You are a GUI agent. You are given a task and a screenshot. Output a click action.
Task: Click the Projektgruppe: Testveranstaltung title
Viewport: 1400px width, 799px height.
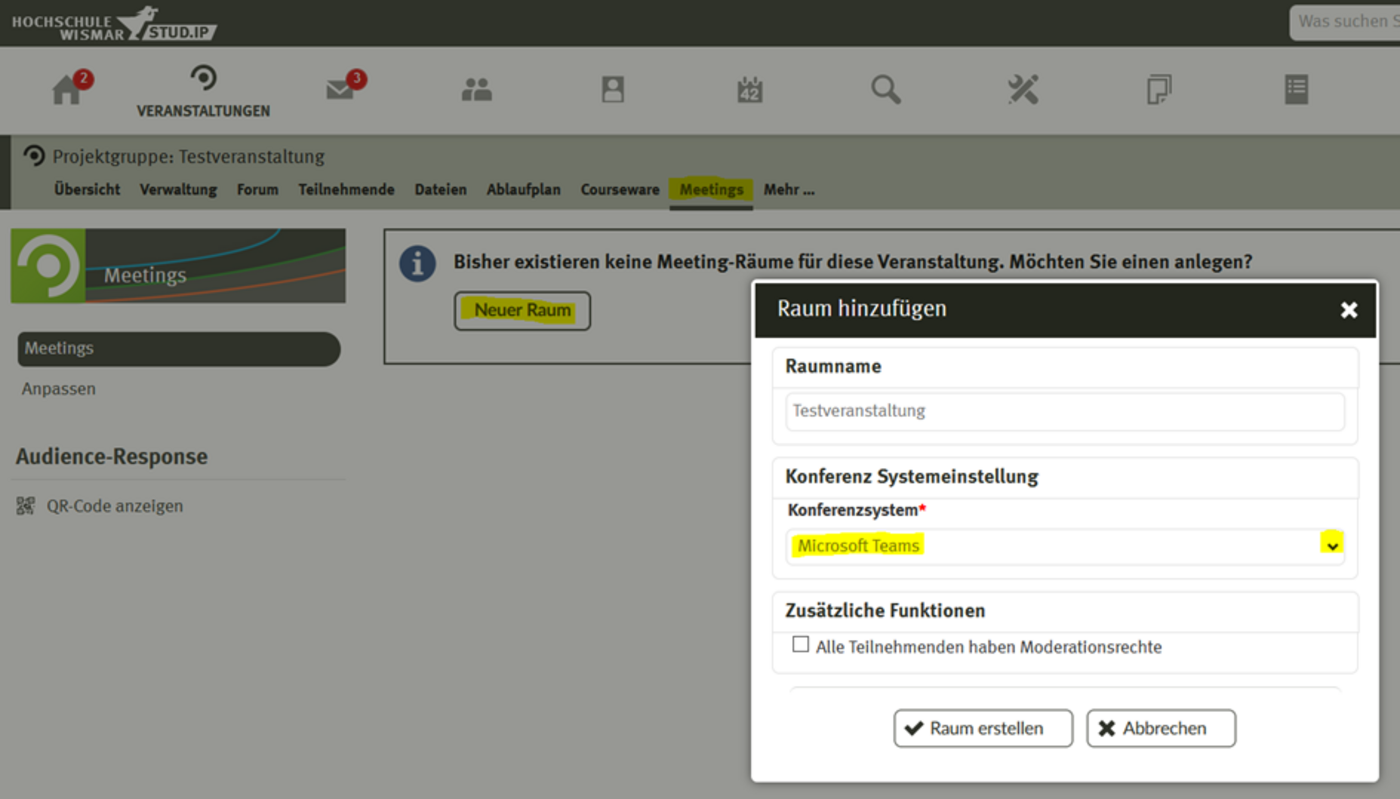click(188, 157)
